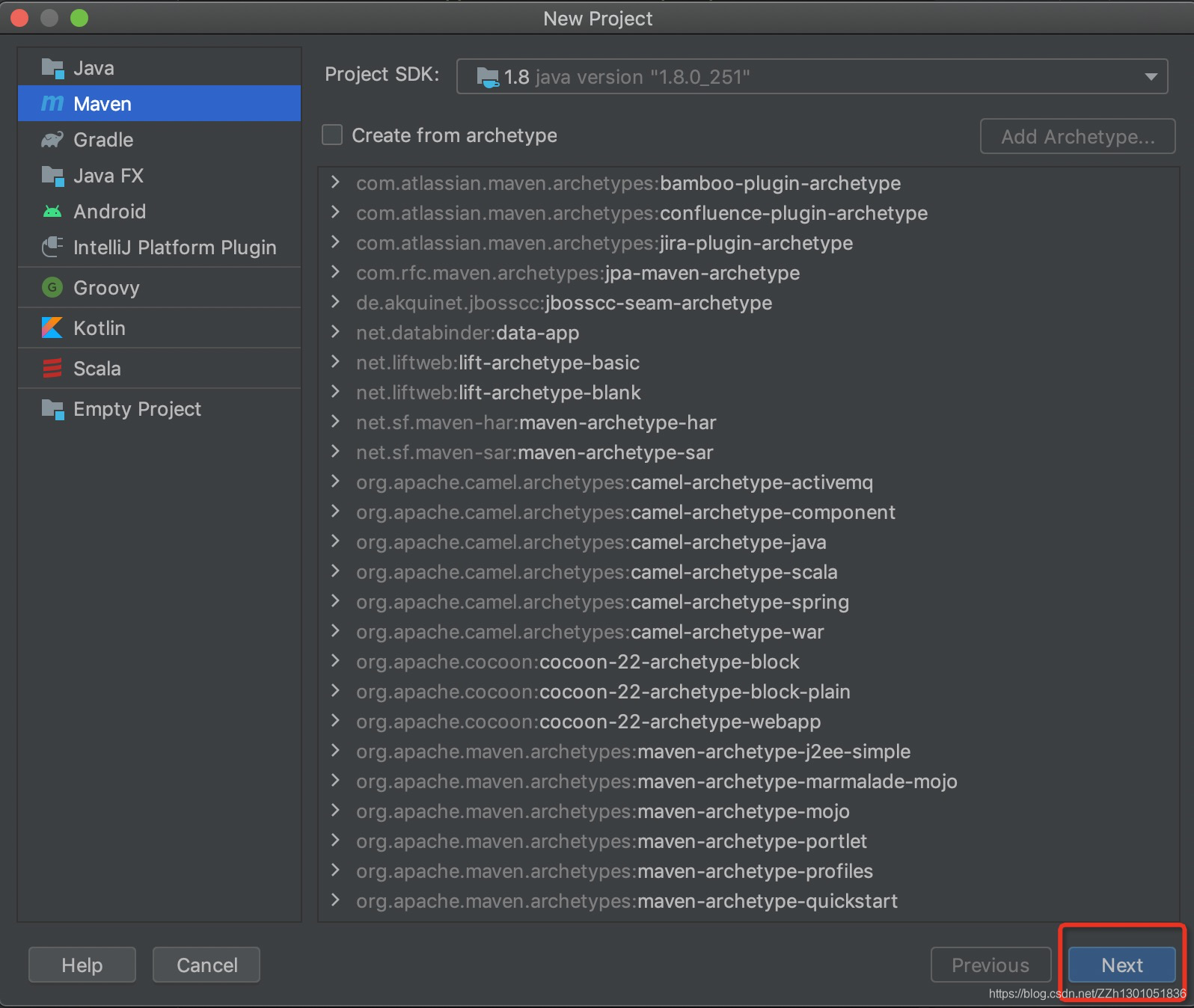
Task: Select Scala project type
Action: (x=159, y=368)
